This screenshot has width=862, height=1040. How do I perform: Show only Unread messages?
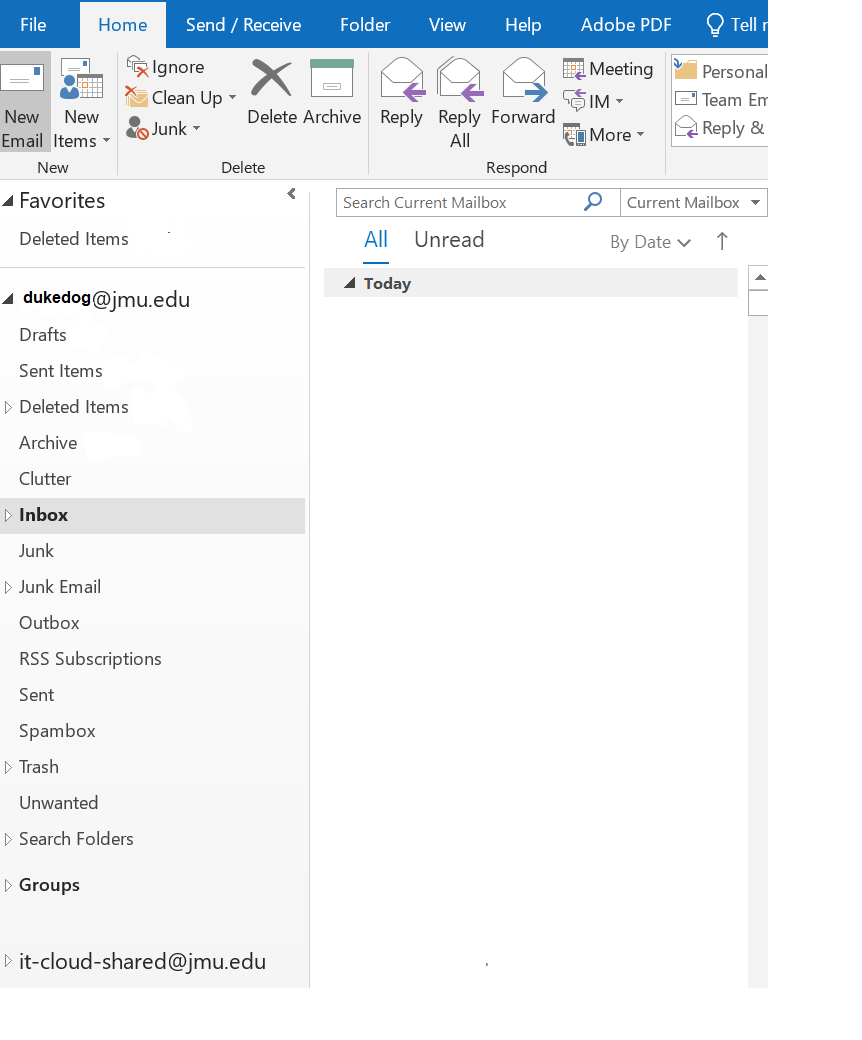click(449, 239)
